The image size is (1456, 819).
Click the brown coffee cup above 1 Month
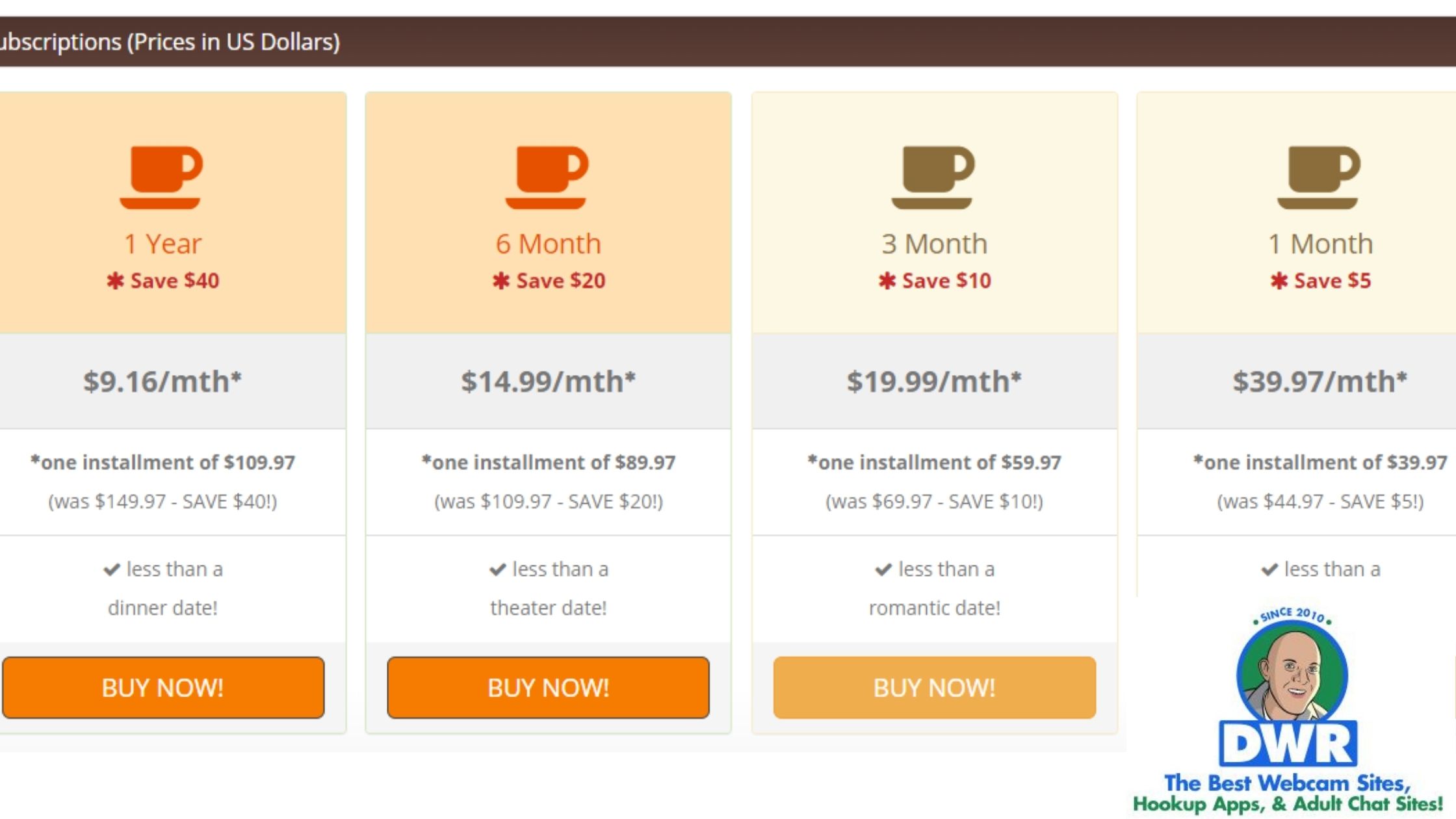pyautogui.click(x=1319, y=177)
